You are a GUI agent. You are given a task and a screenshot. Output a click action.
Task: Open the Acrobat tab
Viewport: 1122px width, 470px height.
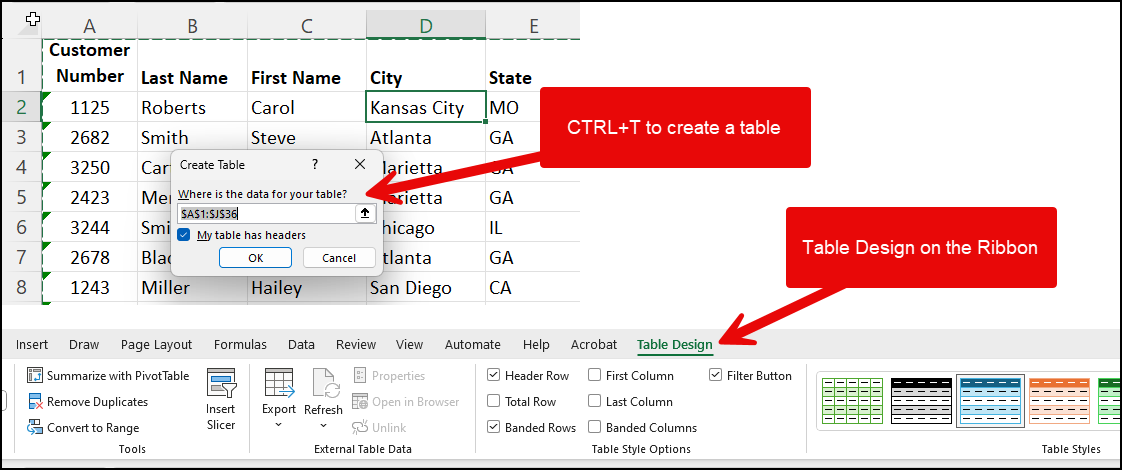(594, 344)
